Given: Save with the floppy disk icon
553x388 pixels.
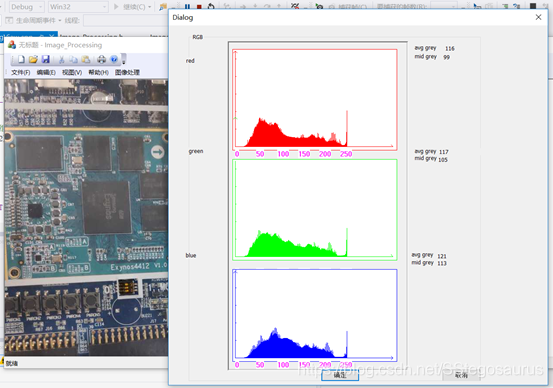Looking at the screenshot, I should click(x=45, y=59).
